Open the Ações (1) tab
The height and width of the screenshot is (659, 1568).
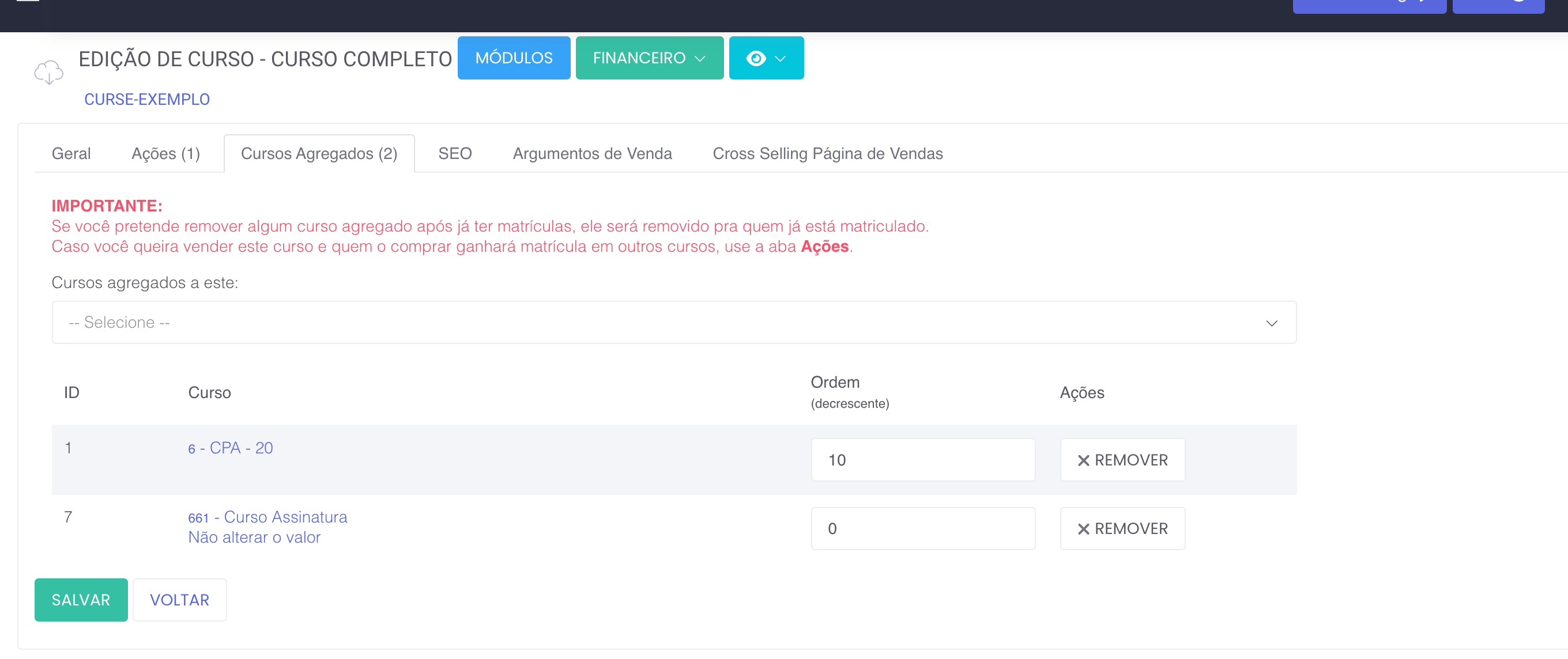click(x=165, y=154)
